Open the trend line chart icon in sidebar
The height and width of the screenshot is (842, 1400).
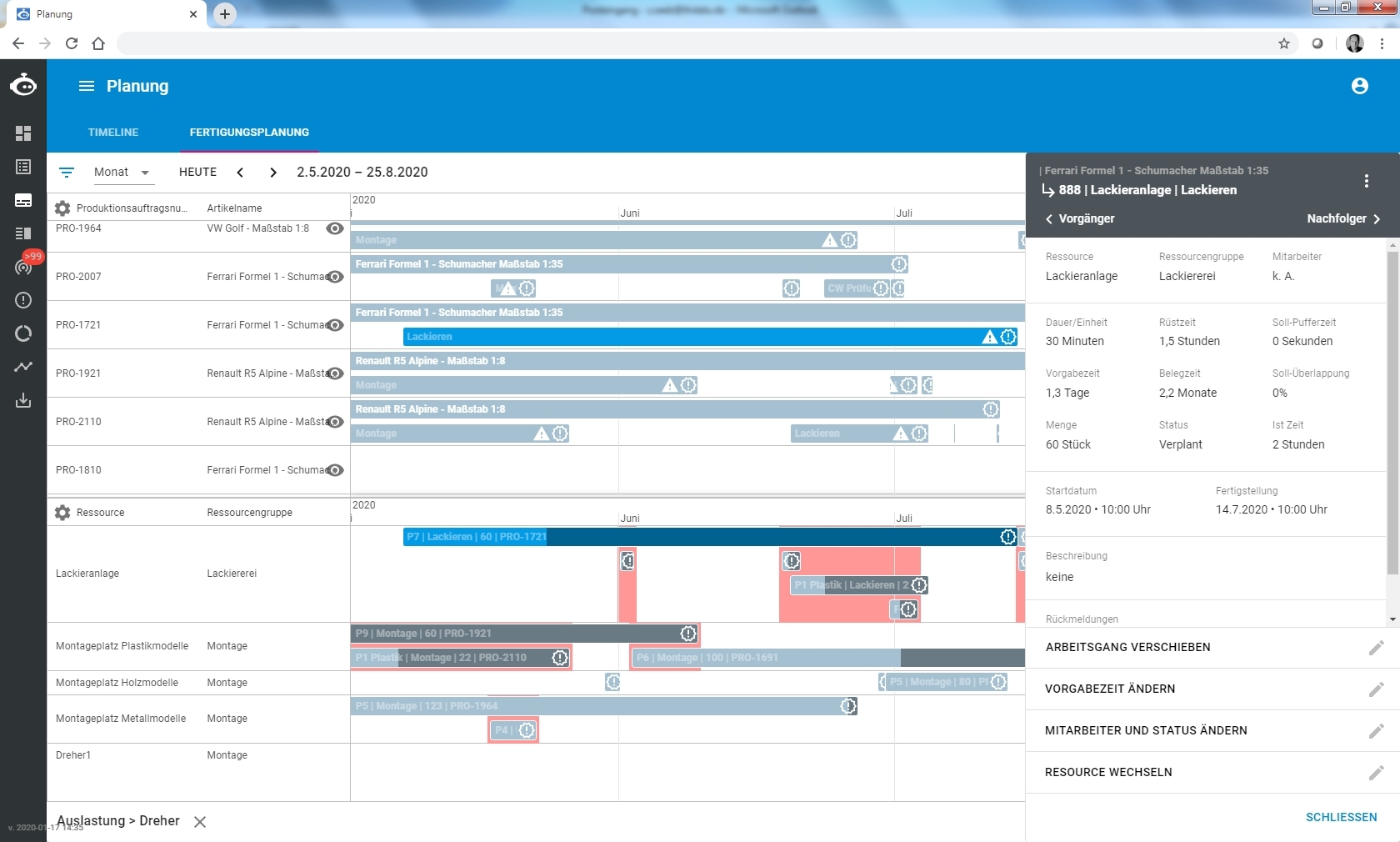(x=23, y=367)
